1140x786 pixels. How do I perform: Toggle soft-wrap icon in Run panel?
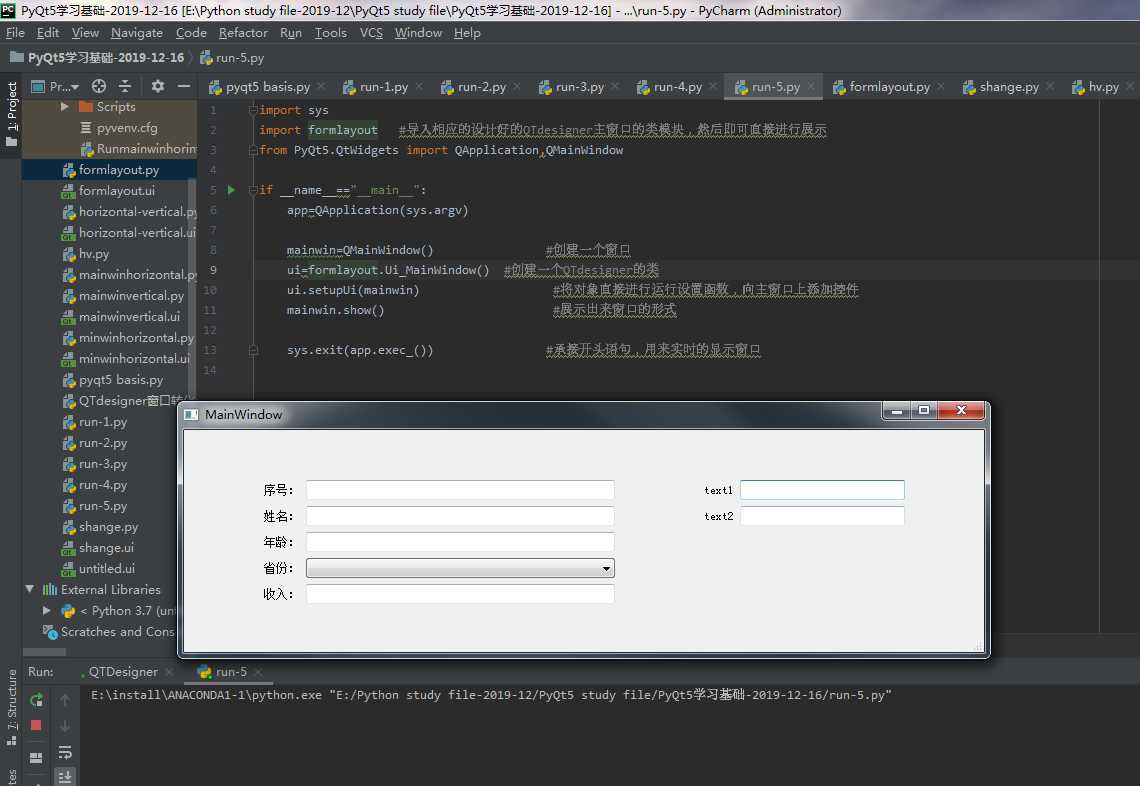point(65,752)
